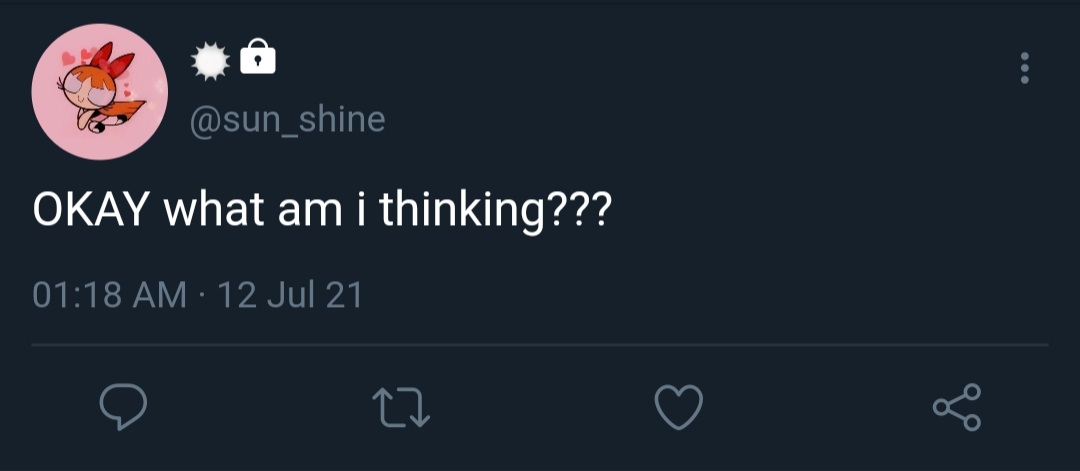The image size is (1080, 471).
Task: Click the 'AM' portion of the timestamp
Action: tap(159, 295)
